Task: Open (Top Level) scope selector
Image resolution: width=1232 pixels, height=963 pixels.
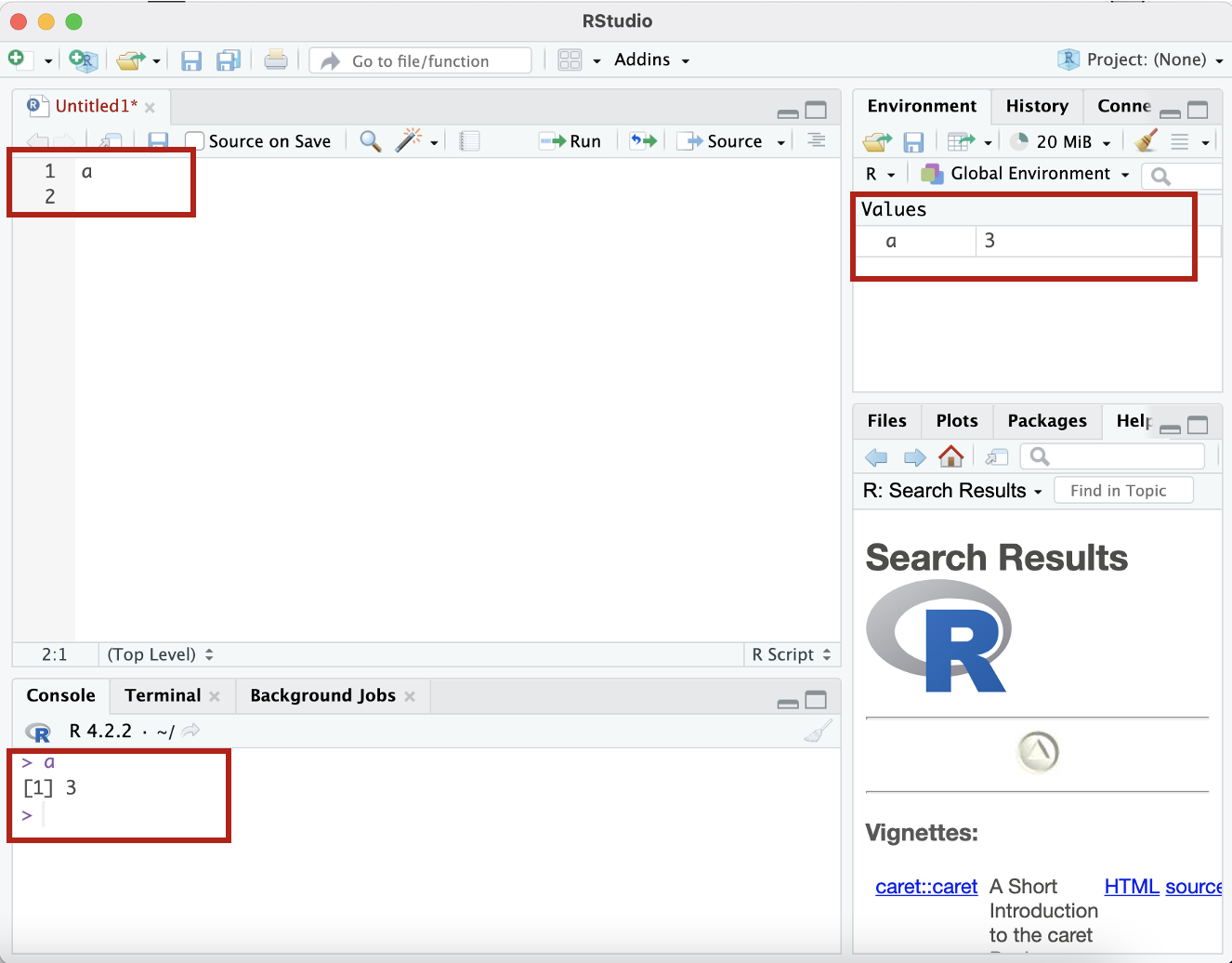Action: pyautogui.click(x=160, y=654)
